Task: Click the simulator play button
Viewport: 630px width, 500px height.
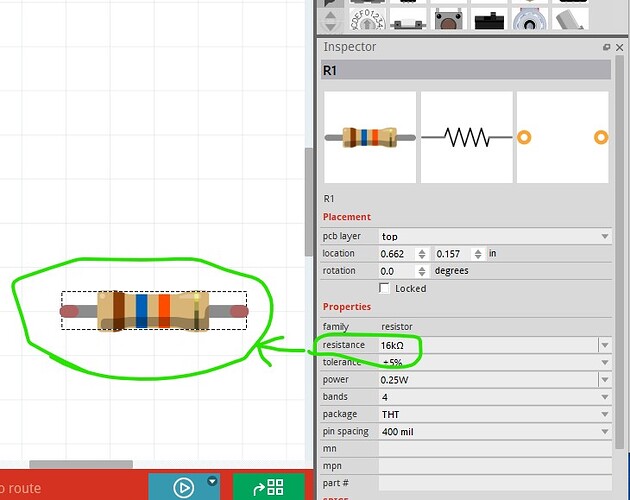Action: (184, 487)
